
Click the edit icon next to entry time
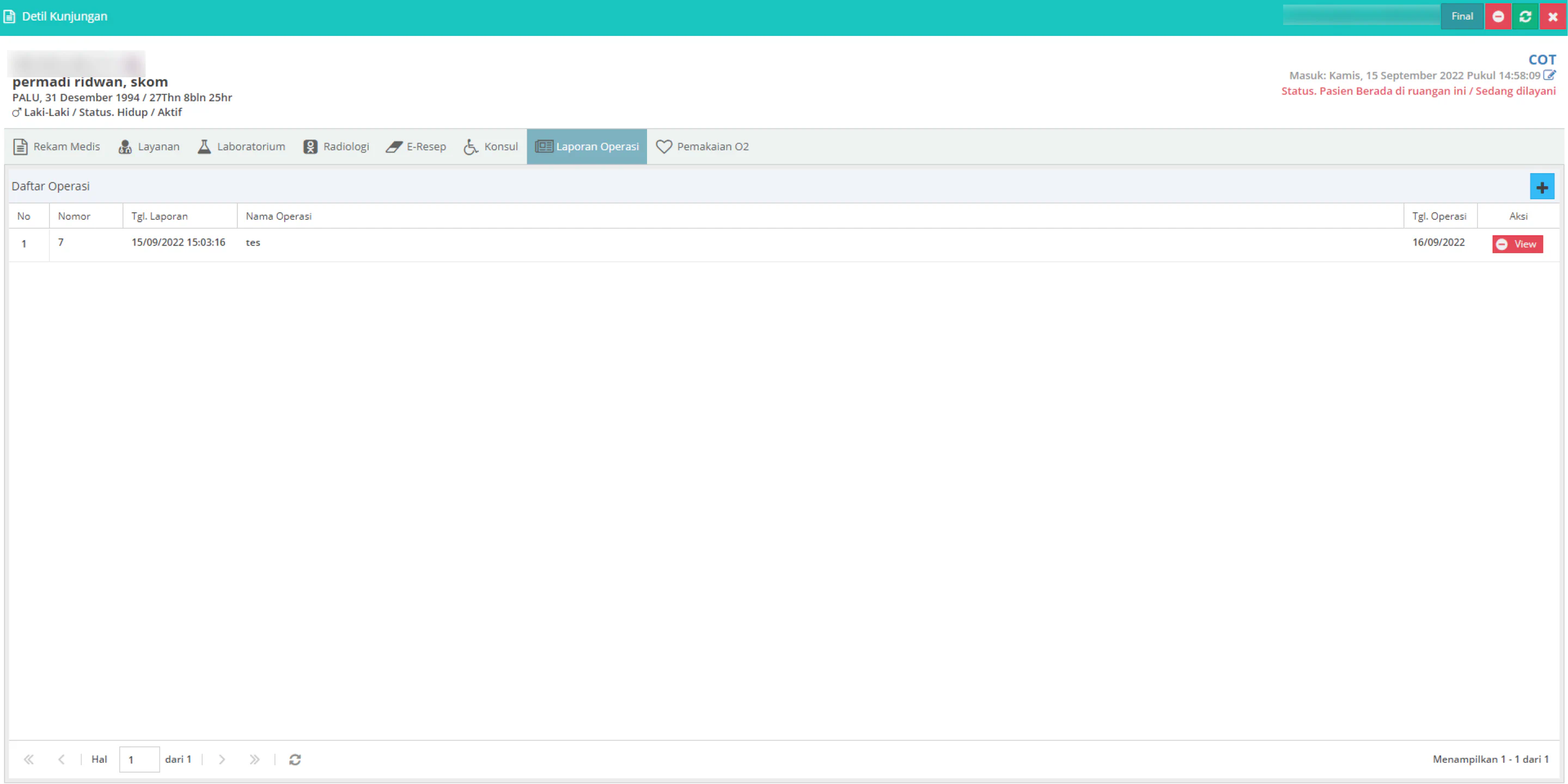pyautogui.click(x=1549, y=75)
